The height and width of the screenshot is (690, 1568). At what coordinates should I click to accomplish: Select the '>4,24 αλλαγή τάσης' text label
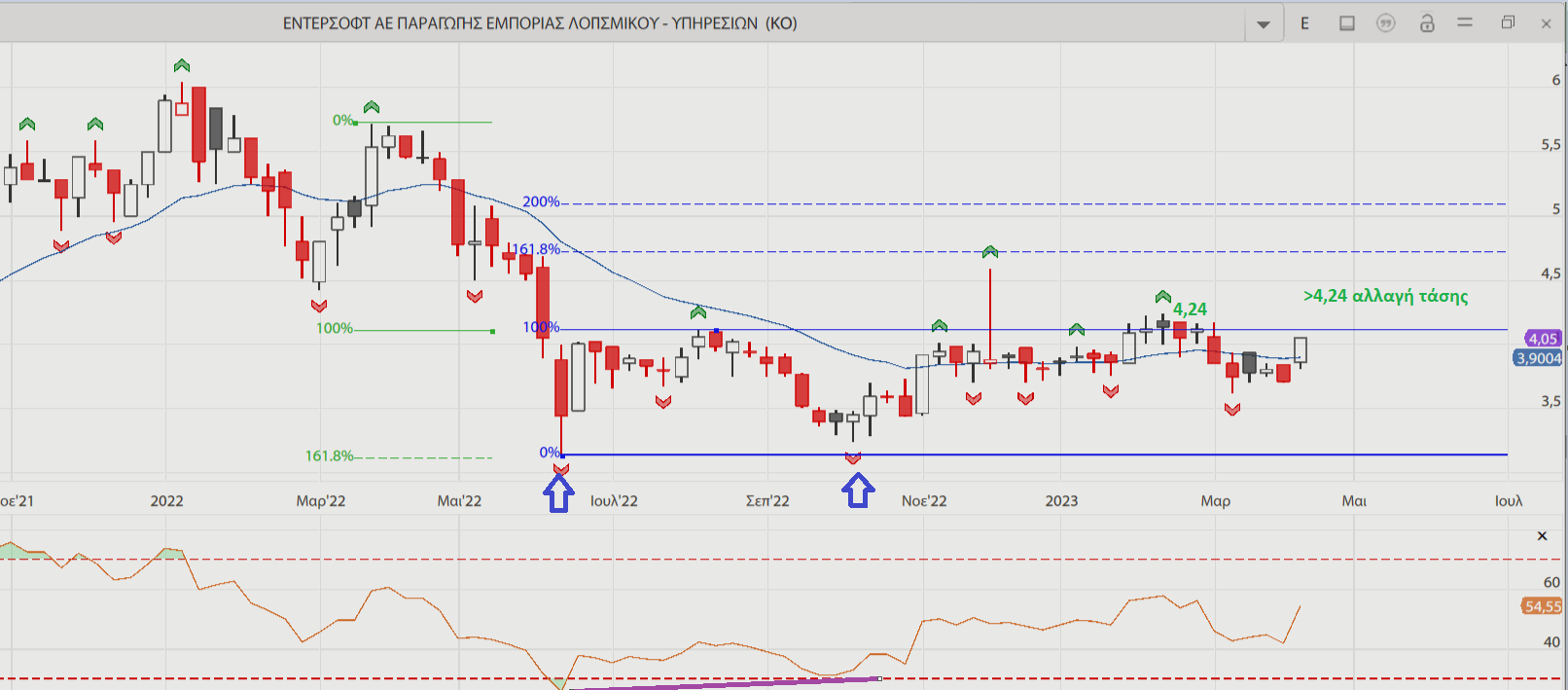(x=1385, y=296)
